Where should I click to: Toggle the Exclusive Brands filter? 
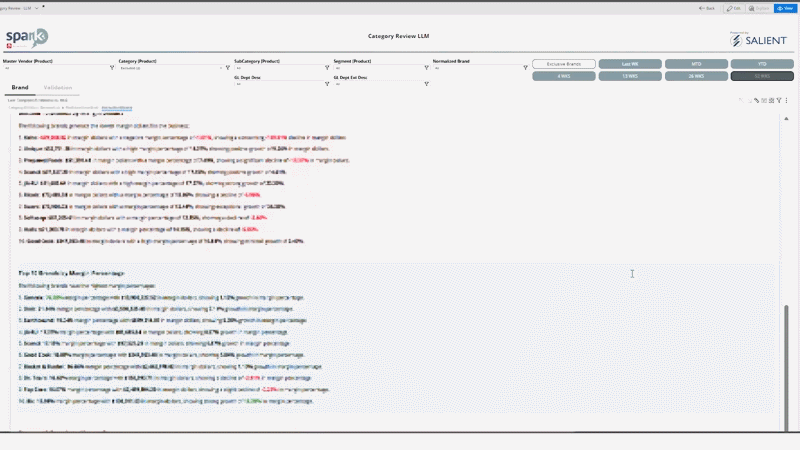(x=564, y=64)
